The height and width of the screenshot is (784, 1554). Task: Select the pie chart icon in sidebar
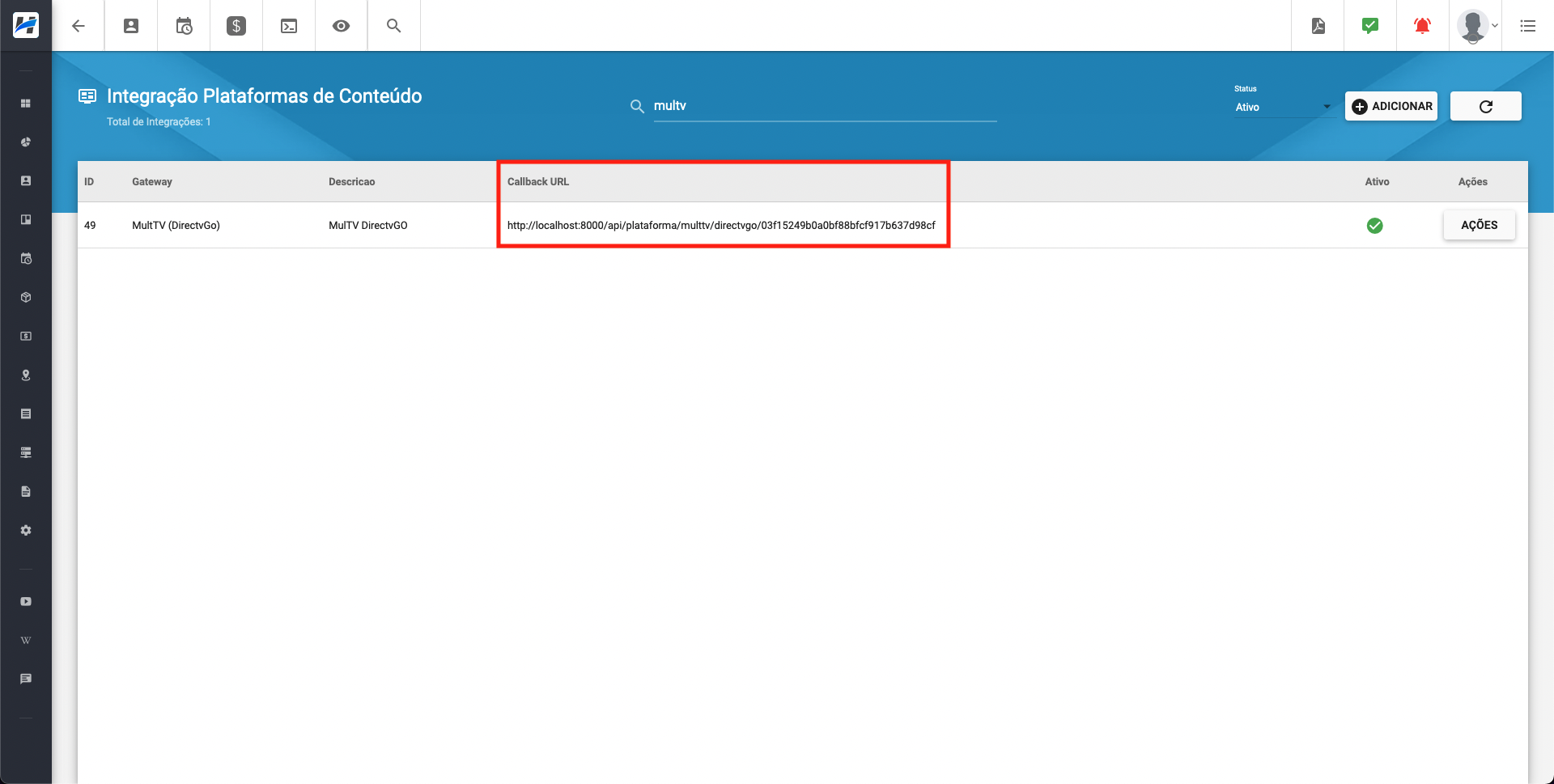pos(25,142)
